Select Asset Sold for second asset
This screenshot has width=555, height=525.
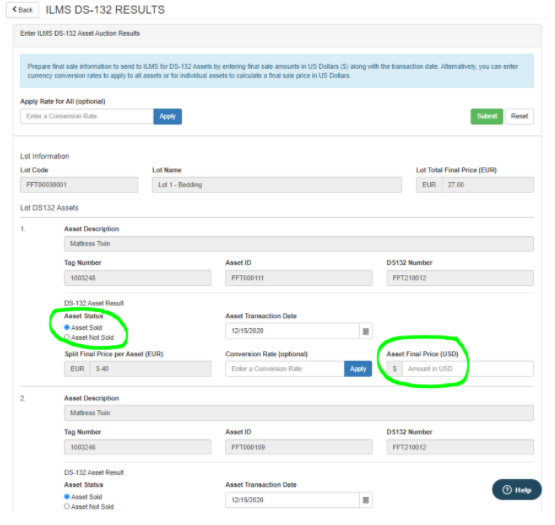[67, 497]
